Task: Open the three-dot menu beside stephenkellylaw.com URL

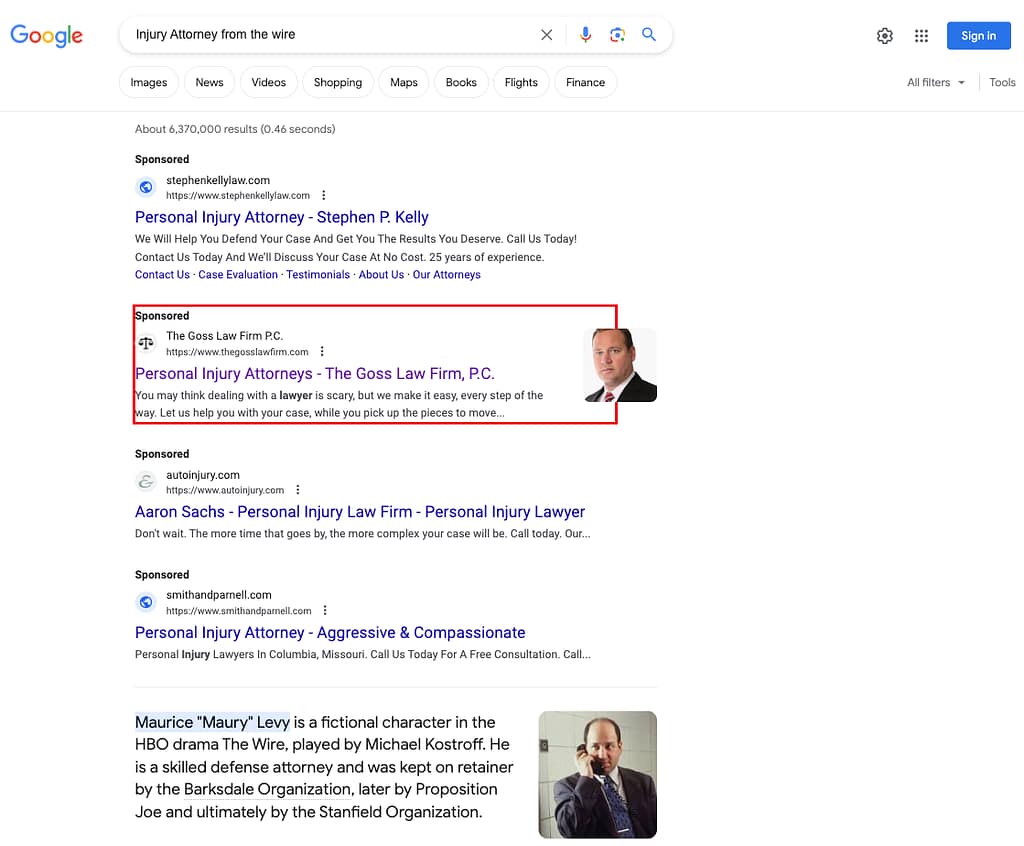Action: (323, 195)
